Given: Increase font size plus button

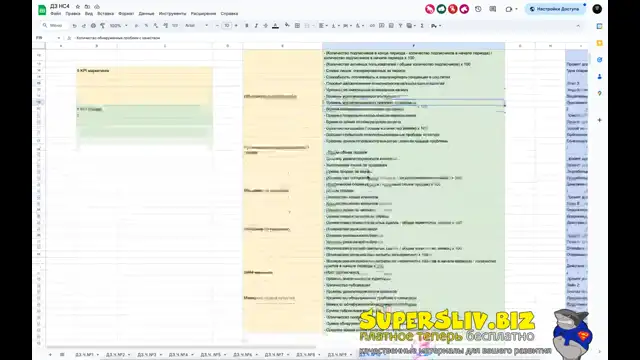Looking at the screenshot, I should click(x=236, y=26).
